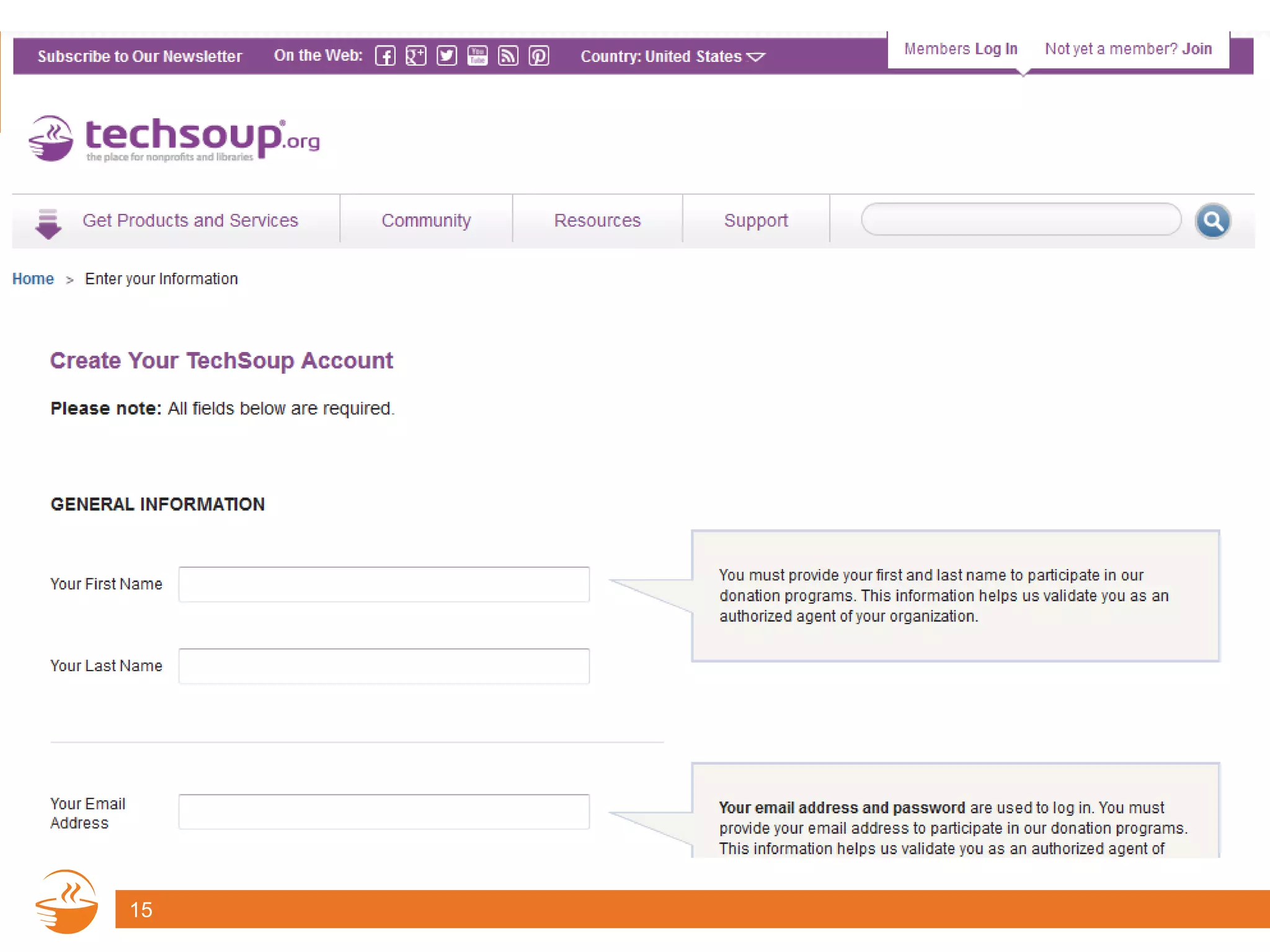Image resolution: width=1270 pixels, height=952 pixels.
Task: Open the Community navigation menu
Action: pos(426,221)
